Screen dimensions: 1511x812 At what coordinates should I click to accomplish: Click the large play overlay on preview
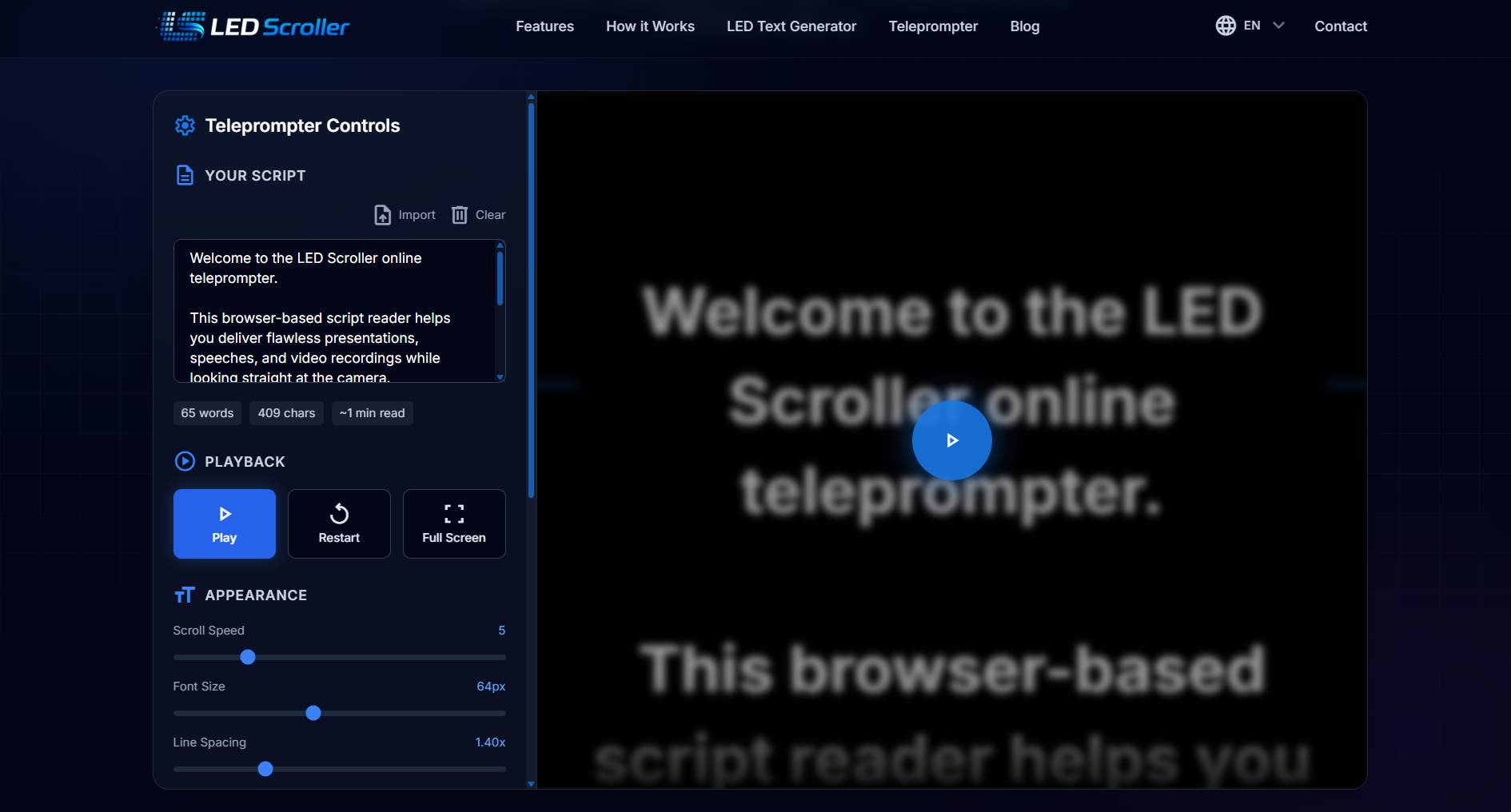(x=951, y=440)
